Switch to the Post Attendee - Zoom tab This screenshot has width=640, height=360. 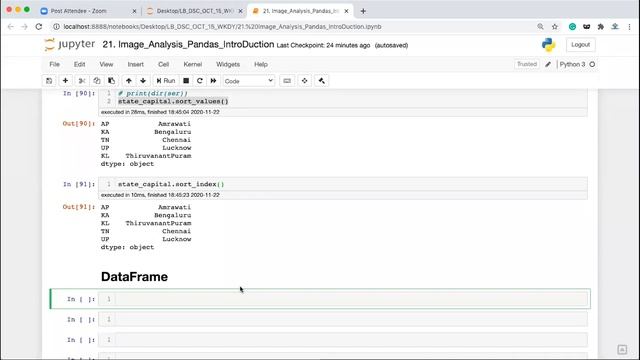78,11
